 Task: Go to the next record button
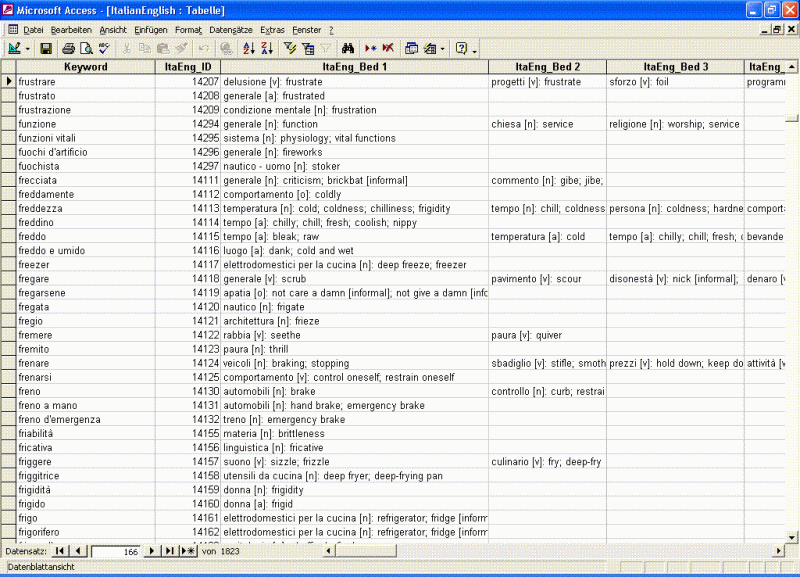point(152,551)
